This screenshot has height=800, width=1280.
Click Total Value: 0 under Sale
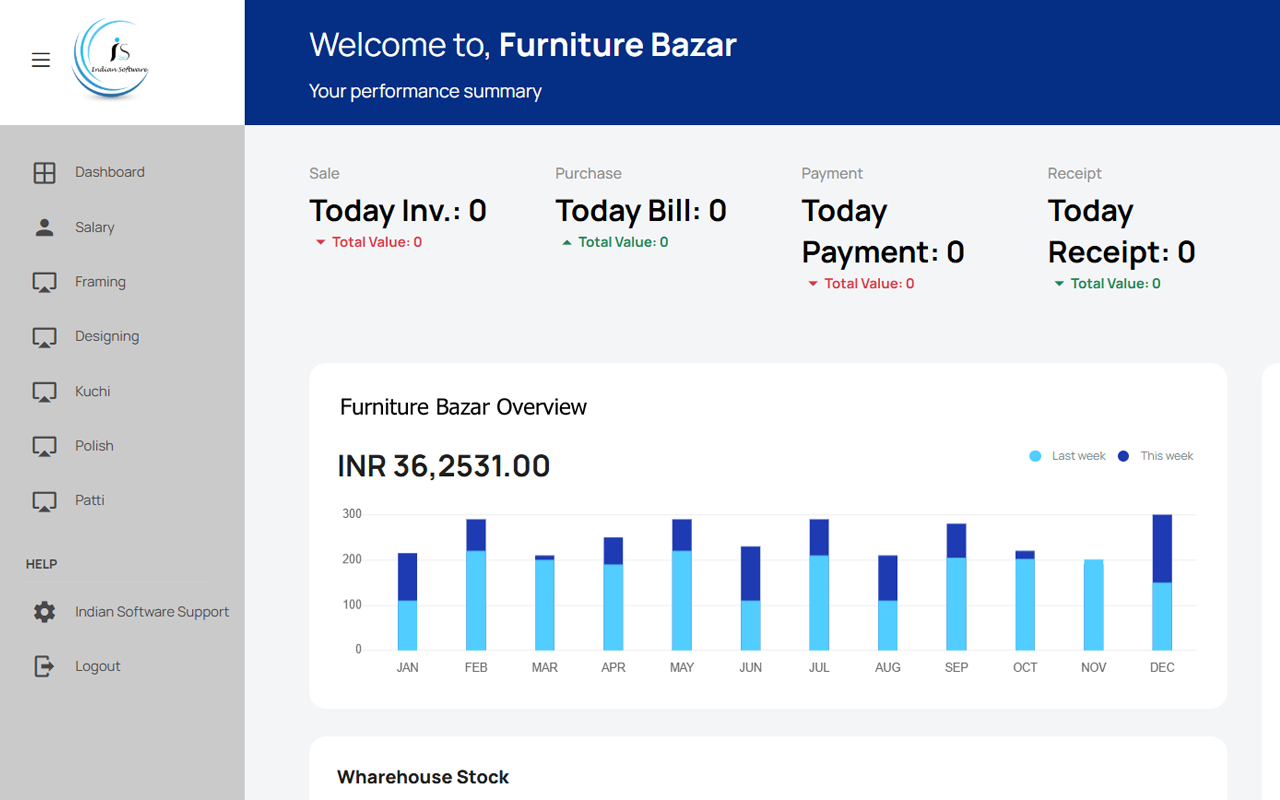coord(377,242)
